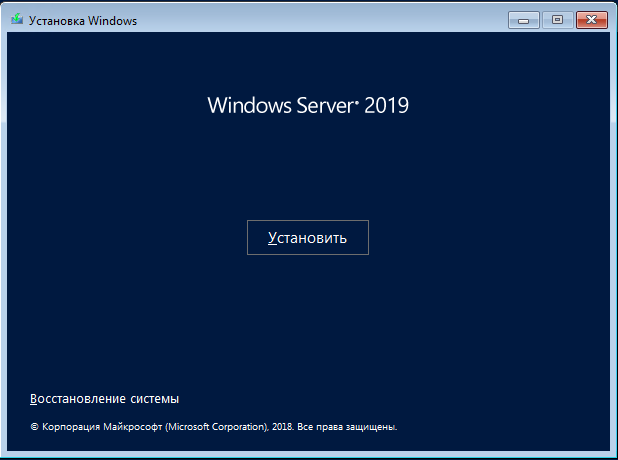
Task: Click the Windows setup icon in title bar
Action: pos(17,19)
